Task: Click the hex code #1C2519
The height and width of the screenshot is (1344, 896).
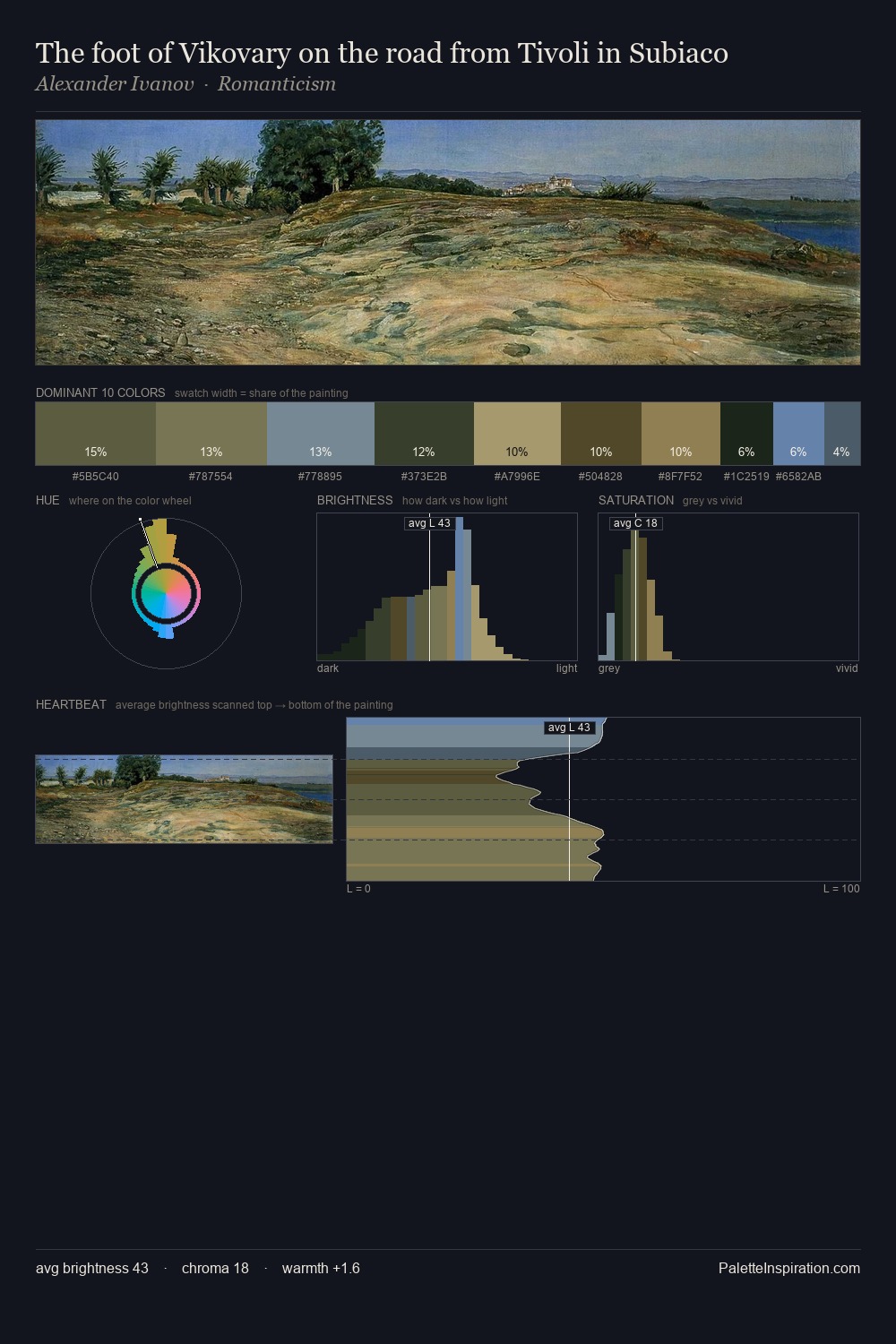Action: pos(746,477)
